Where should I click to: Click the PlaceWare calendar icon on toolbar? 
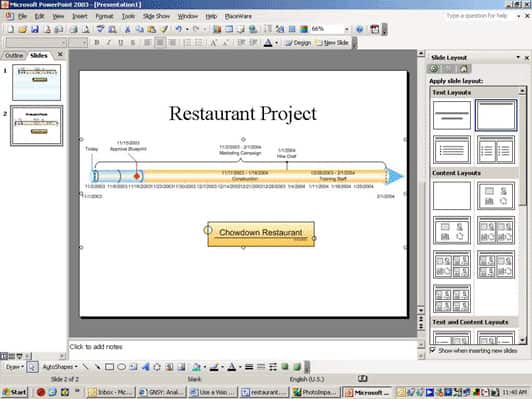pyautogui.click(x=375, y=29)
